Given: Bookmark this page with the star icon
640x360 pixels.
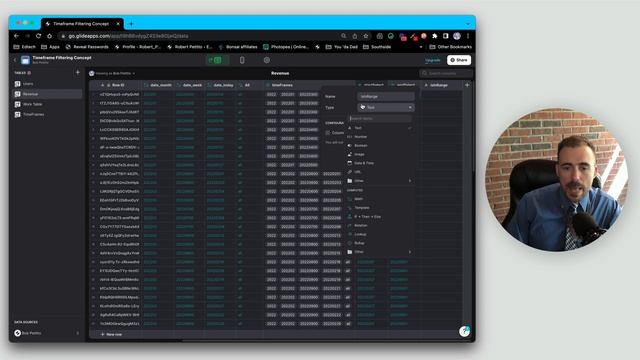Looking at the screenshot, I should (x=366, y=36).
